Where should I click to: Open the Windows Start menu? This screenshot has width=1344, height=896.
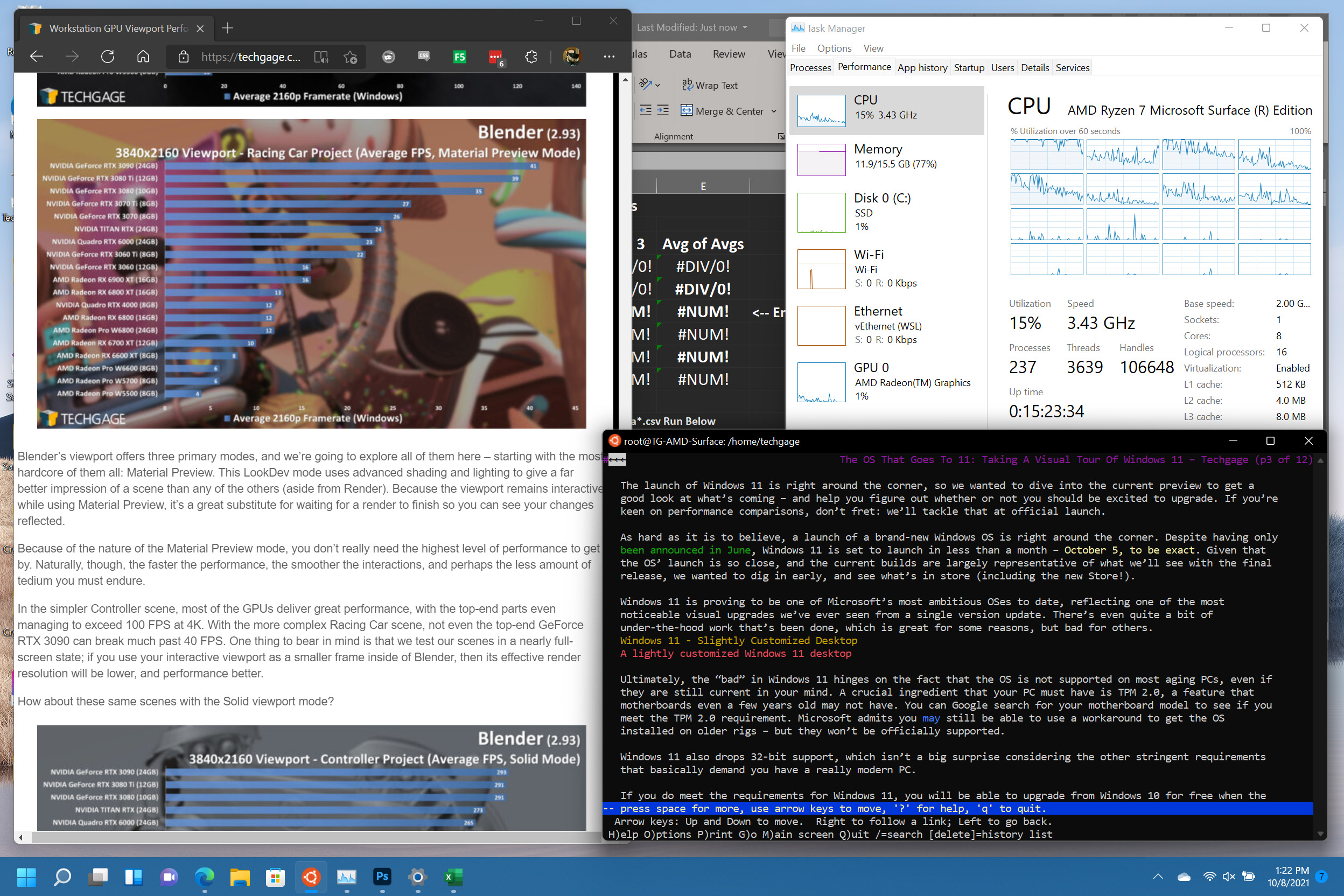click(x=26, y=877)
